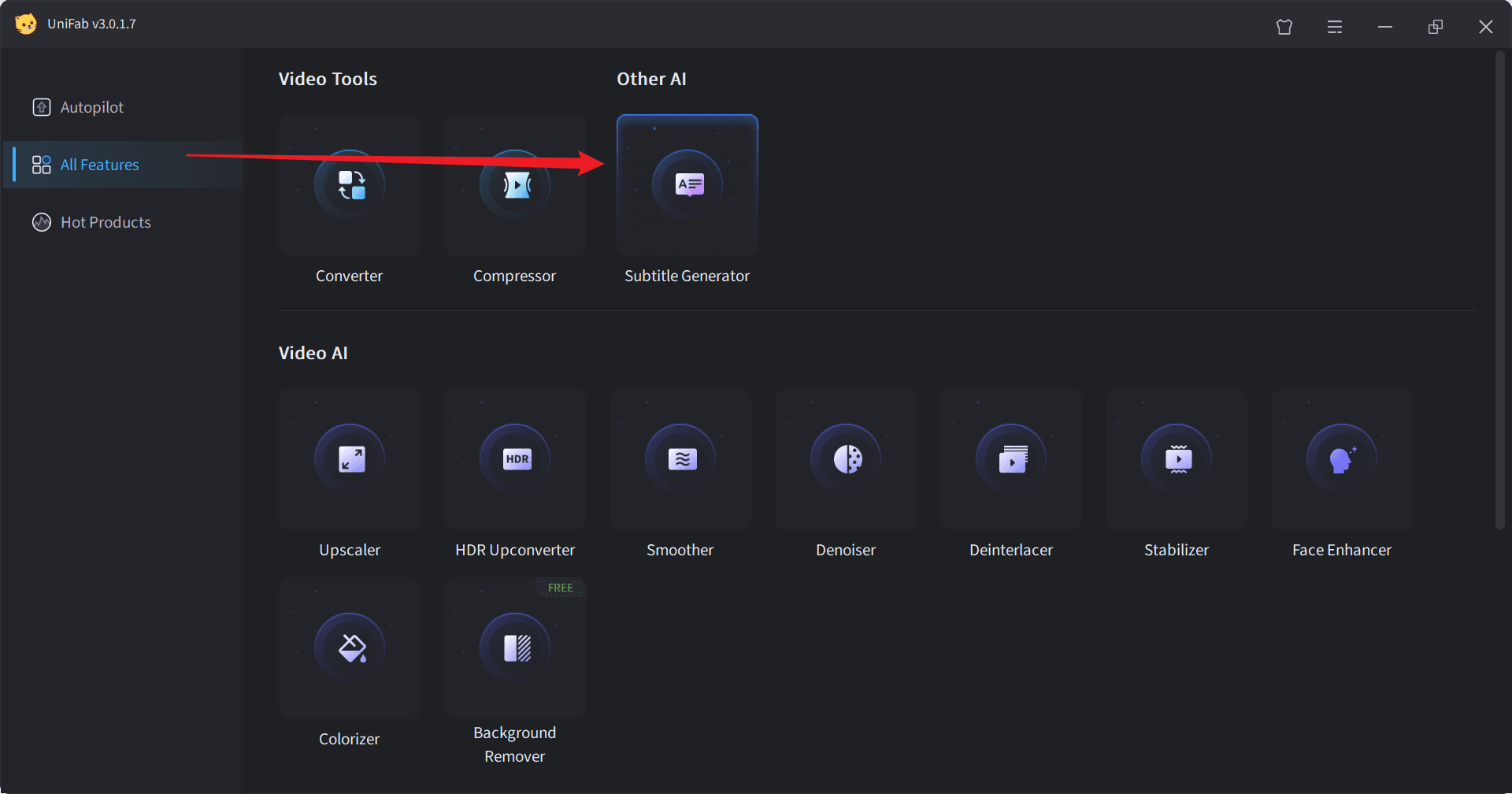Restore down the UniFab window
Viewport: 1512px width, 794px height.
coord(1436,27)
